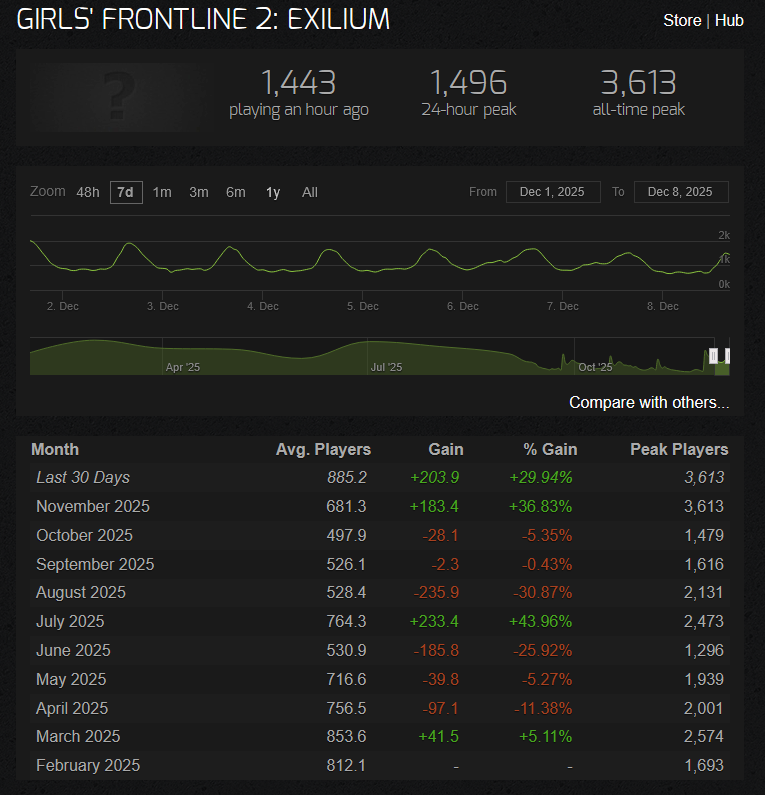The image size is (765, 795).
Task: Click the +233.4 gain for July
Action: point(434,621)
